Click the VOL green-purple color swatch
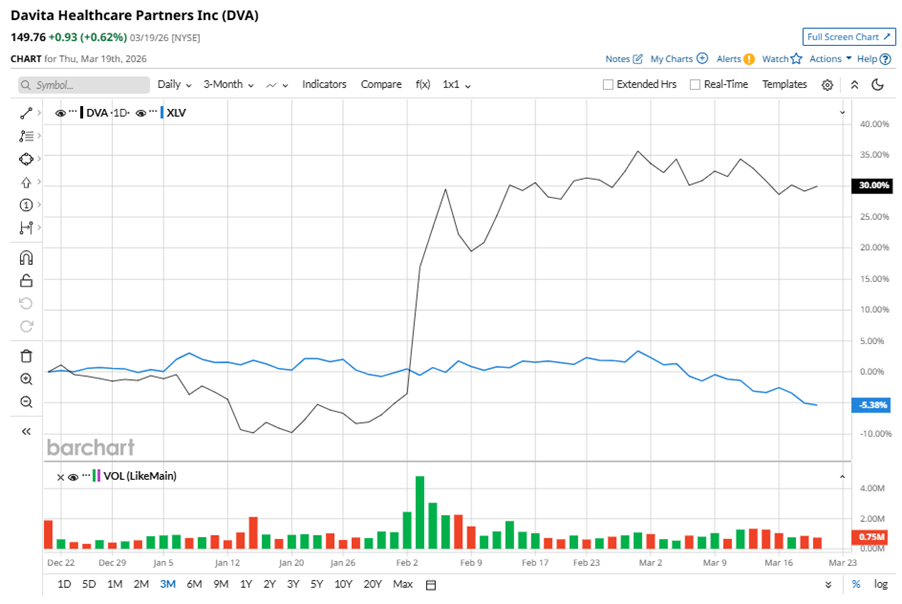The image size is (902, 604). pos(96,476)
